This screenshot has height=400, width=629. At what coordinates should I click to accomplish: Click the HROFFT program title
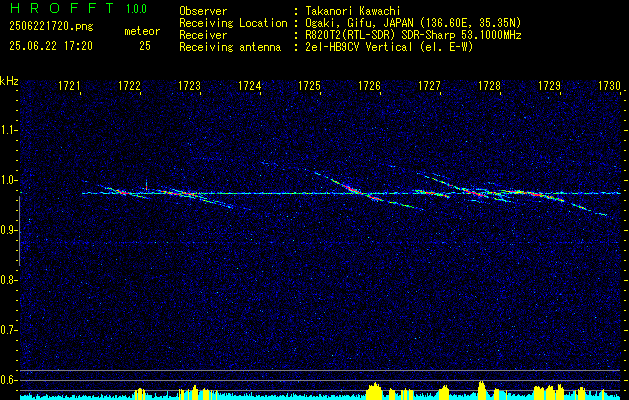(x=62, y=8)
